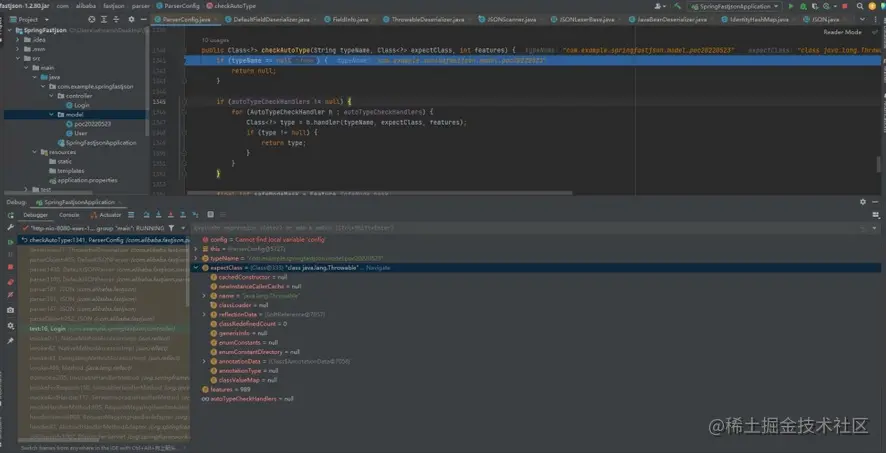
Task: Expand the .idea folder
Action: [18, 40]
